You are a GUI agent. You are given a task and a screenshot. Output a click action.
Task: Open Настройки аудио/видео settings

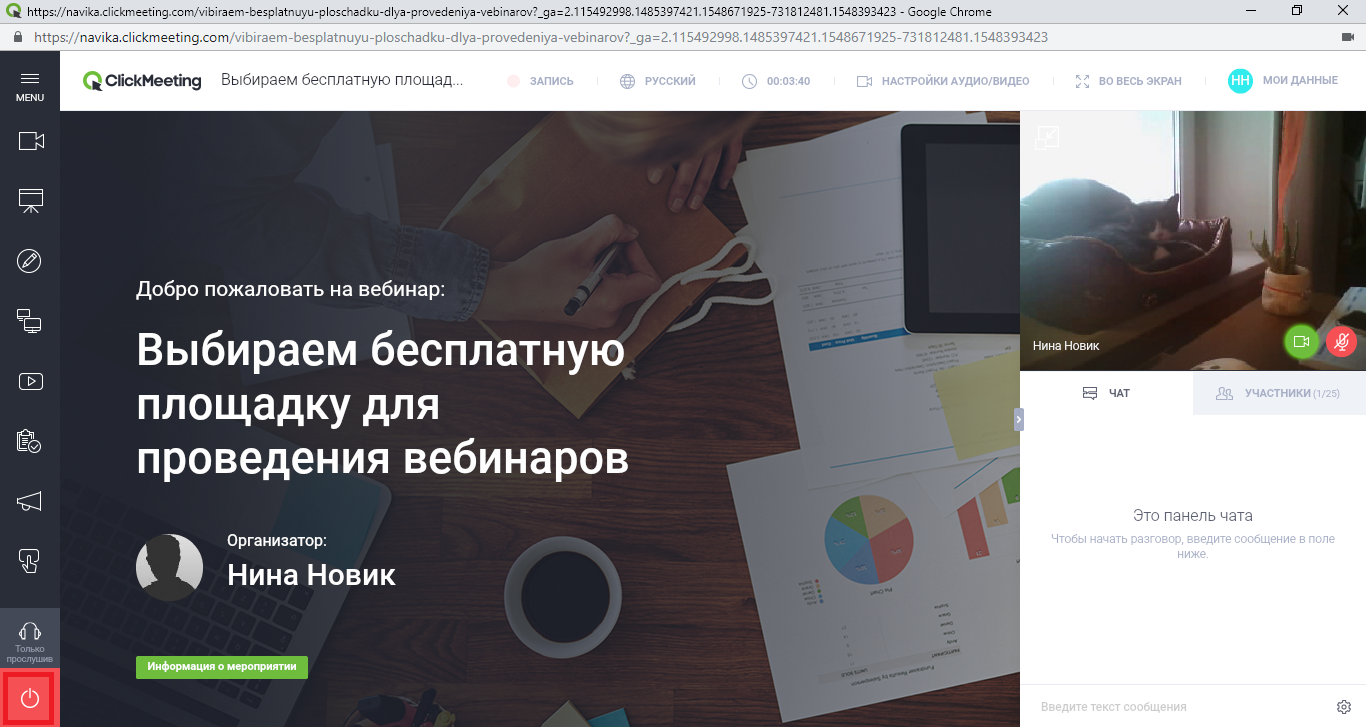coord(943,81)
